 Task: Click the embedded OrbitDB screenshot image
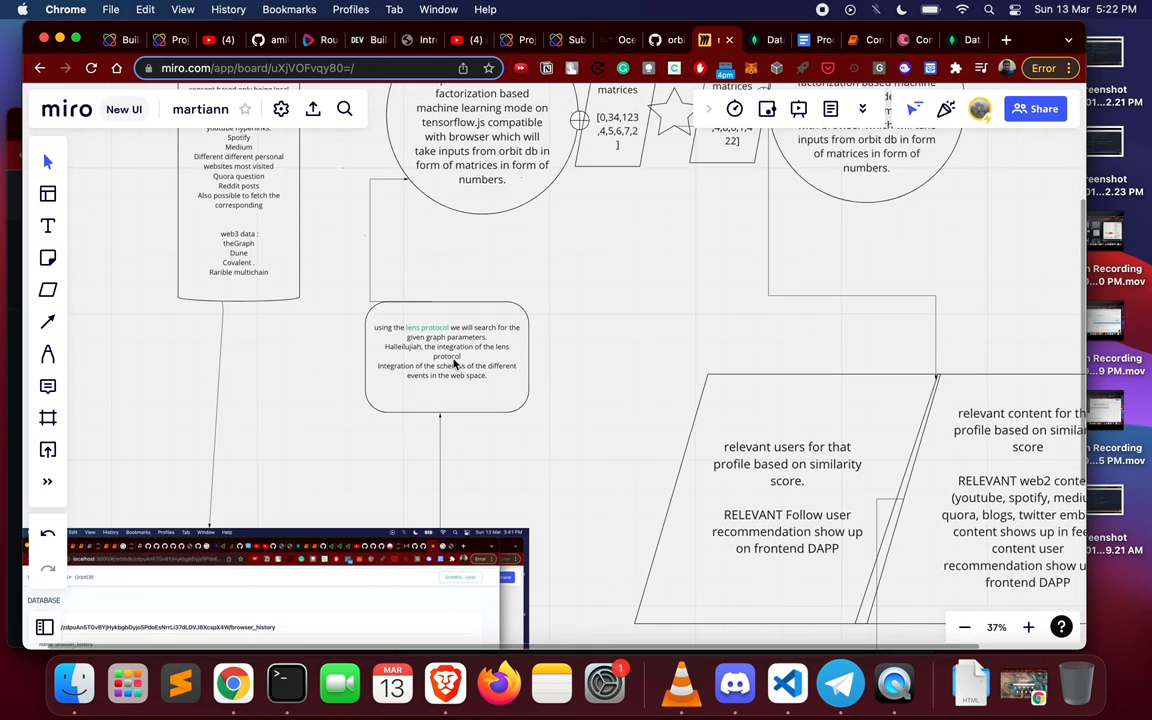pos(276,588)
